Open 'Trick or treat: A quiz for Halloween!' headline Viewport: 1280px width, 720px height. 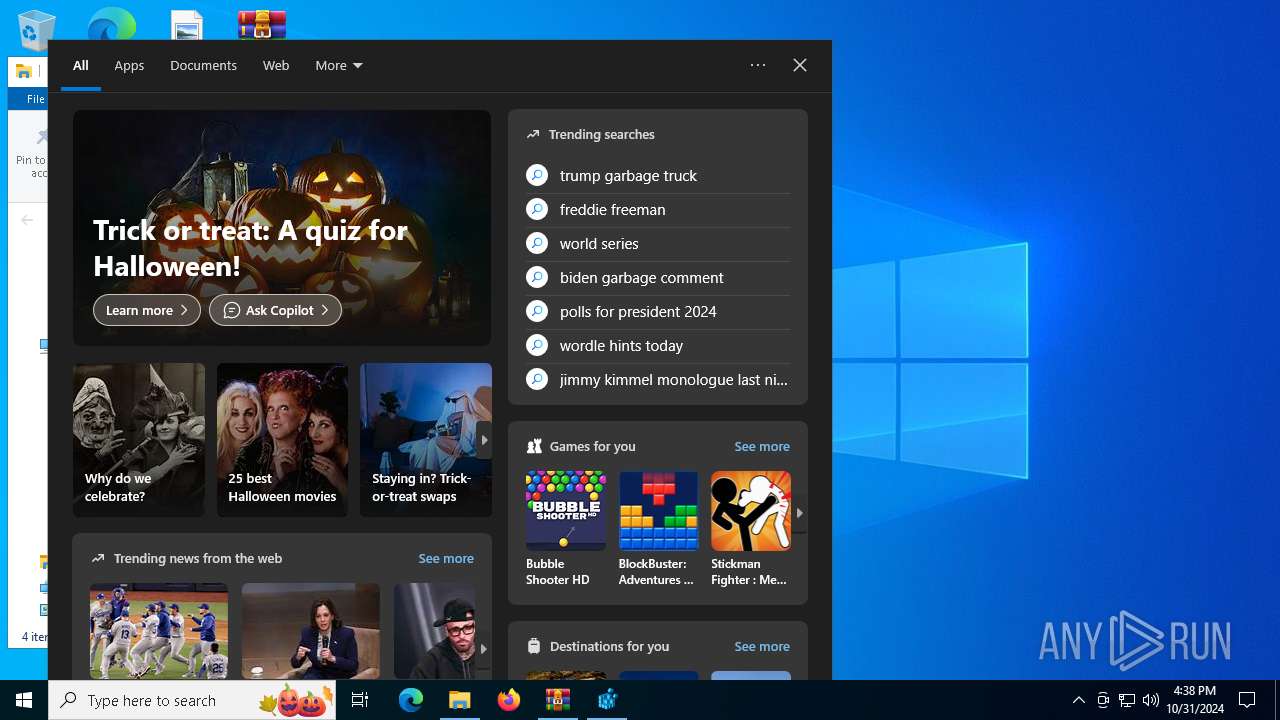point(250,248)
